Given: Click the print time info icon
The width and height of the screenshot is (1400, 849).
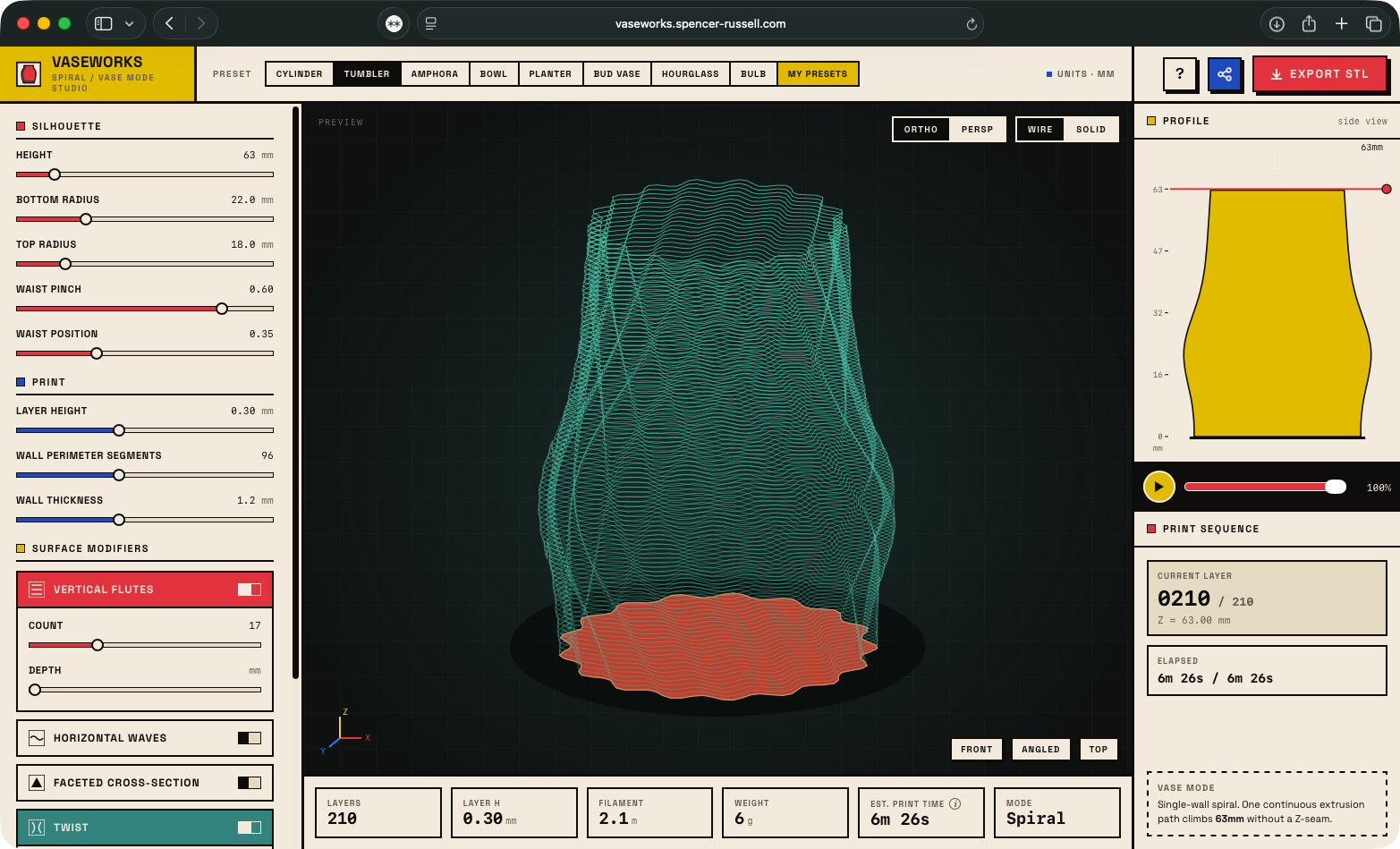Looking at the screenshot, I should pyautogui.click(x=955, y=803).
